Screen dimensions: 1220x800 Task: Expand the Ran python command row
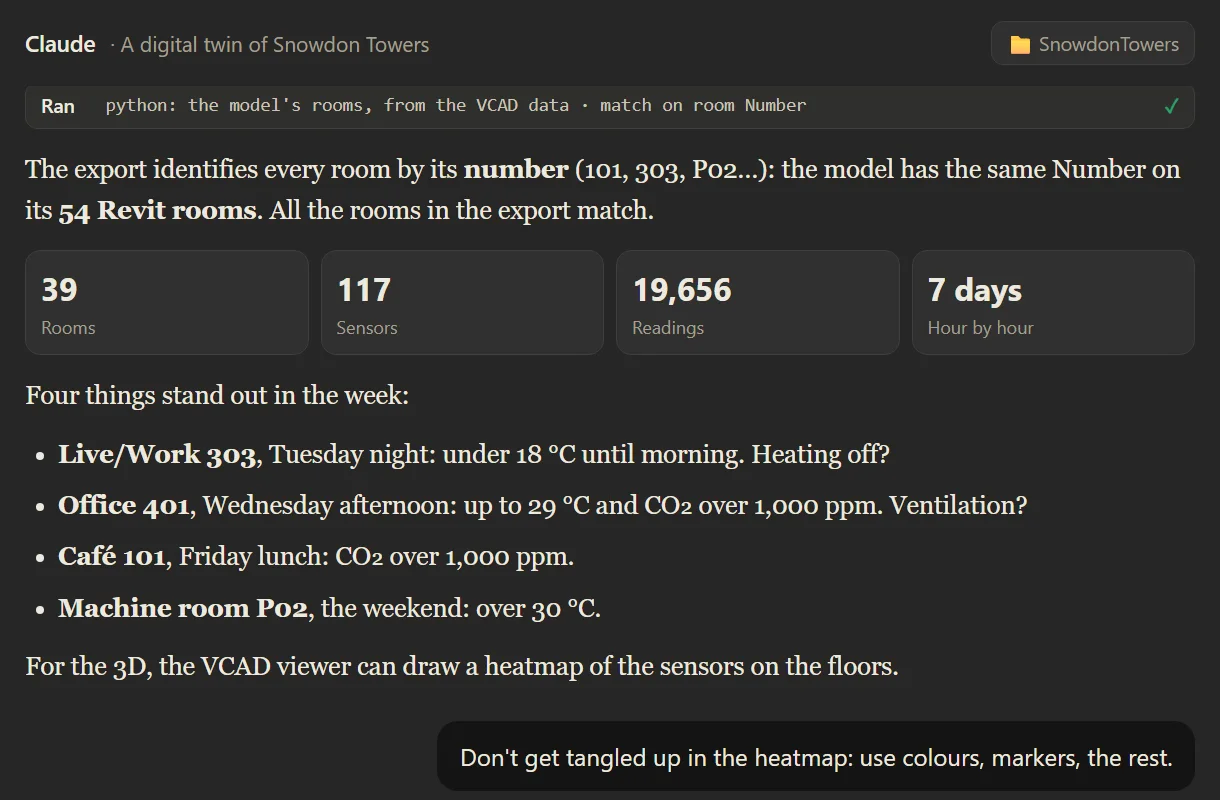610,106
